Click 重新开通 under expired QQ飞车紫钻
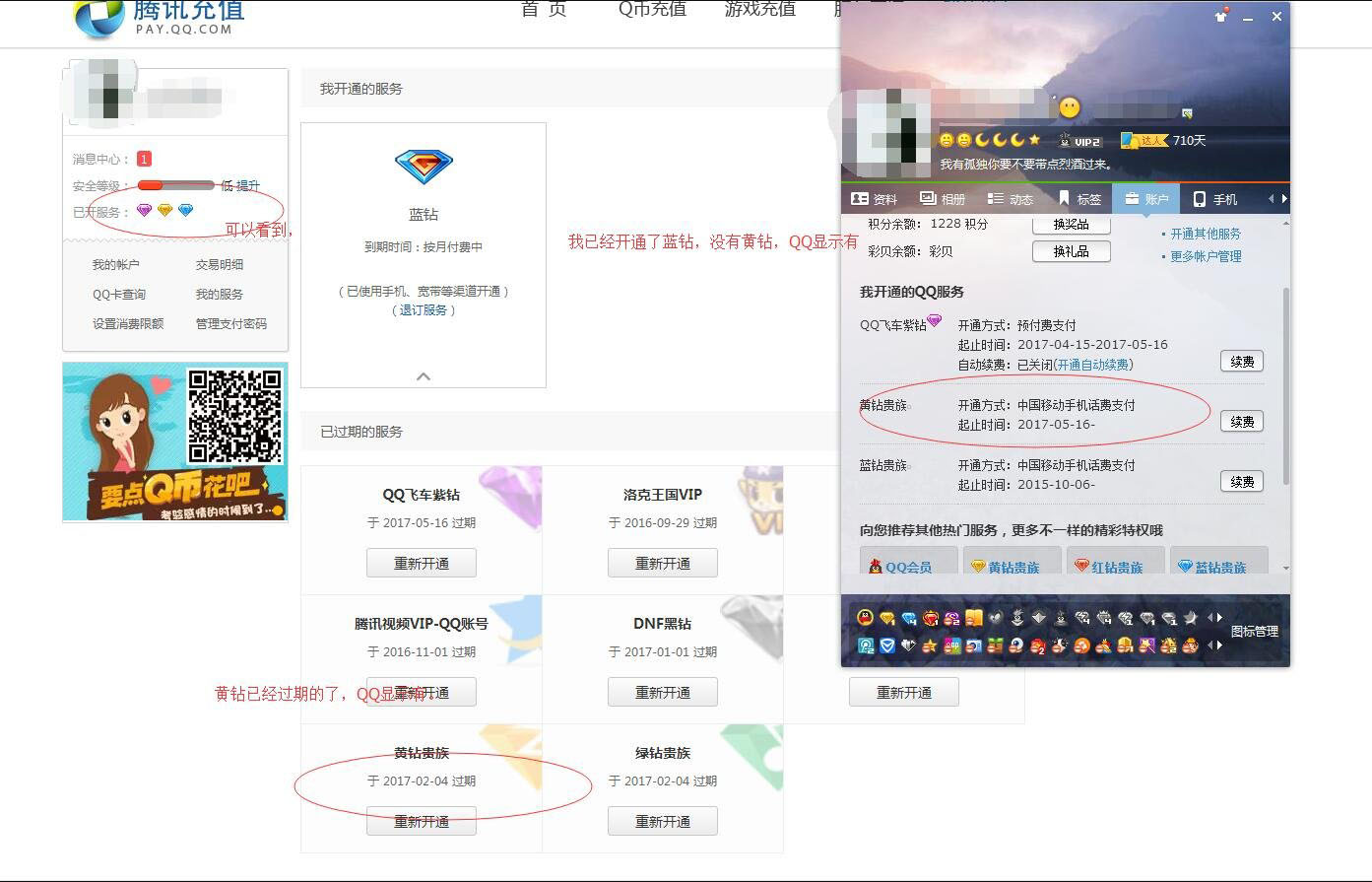The width and height of the screenshot is (1372, 882). pyautogui.click(x=422, y=564)
